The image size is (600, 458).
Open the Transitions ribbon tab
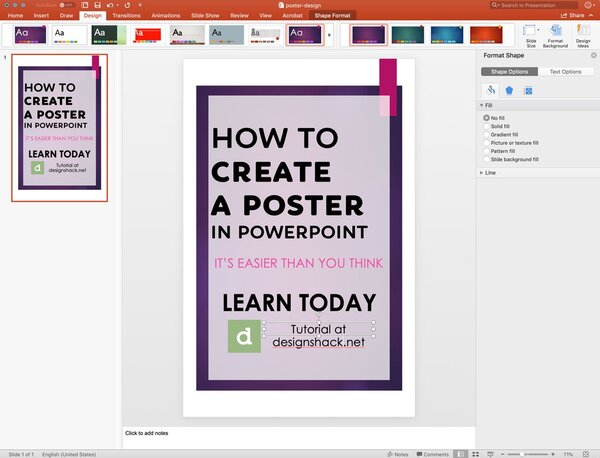click(126, 16)
